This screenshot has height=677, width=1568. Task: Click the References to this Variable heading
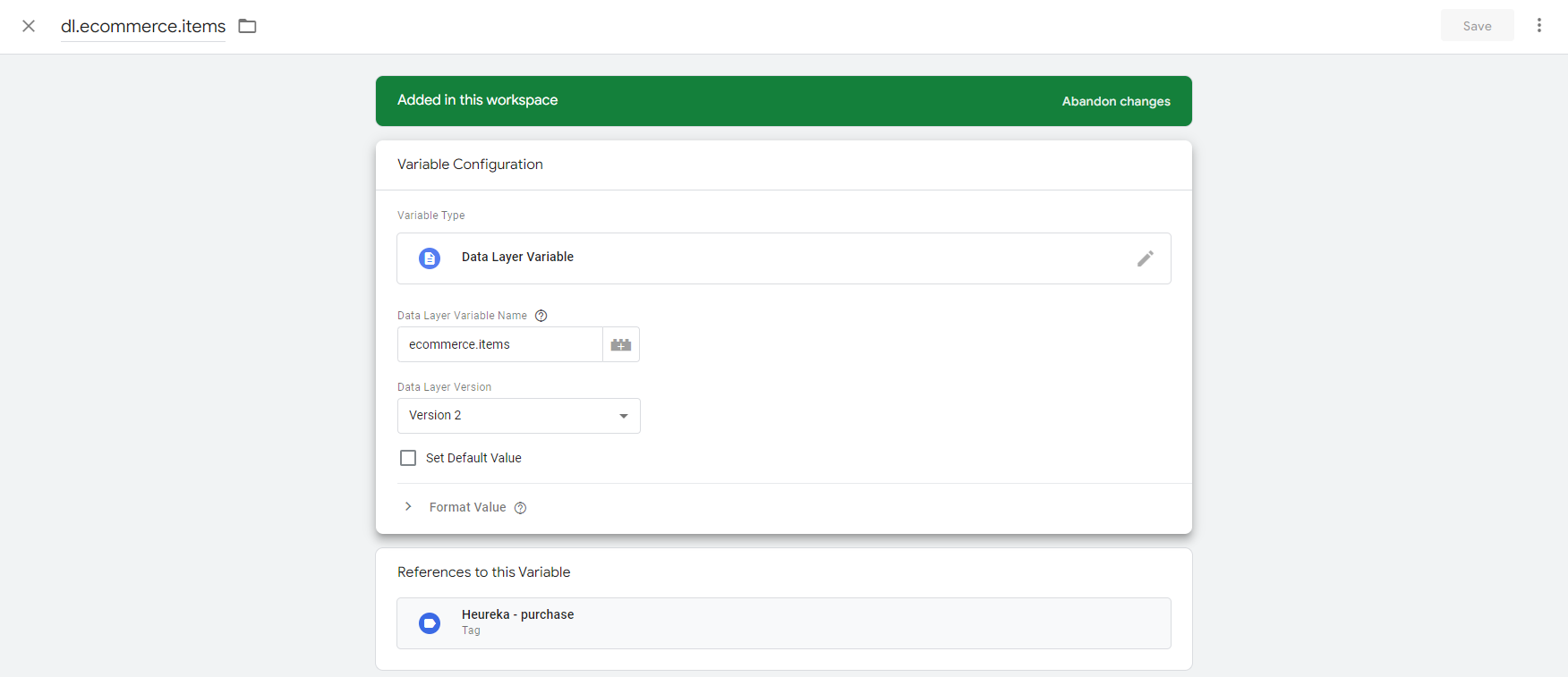pos(483,572)
